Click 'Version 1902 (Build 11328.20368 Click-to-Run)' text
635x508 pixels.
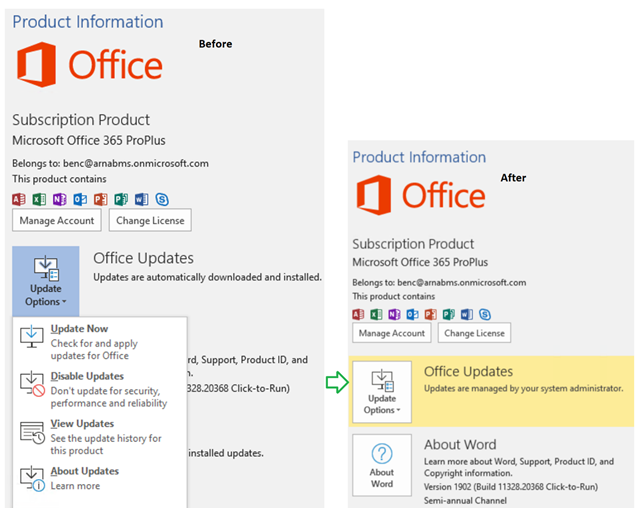coord(511,487)
